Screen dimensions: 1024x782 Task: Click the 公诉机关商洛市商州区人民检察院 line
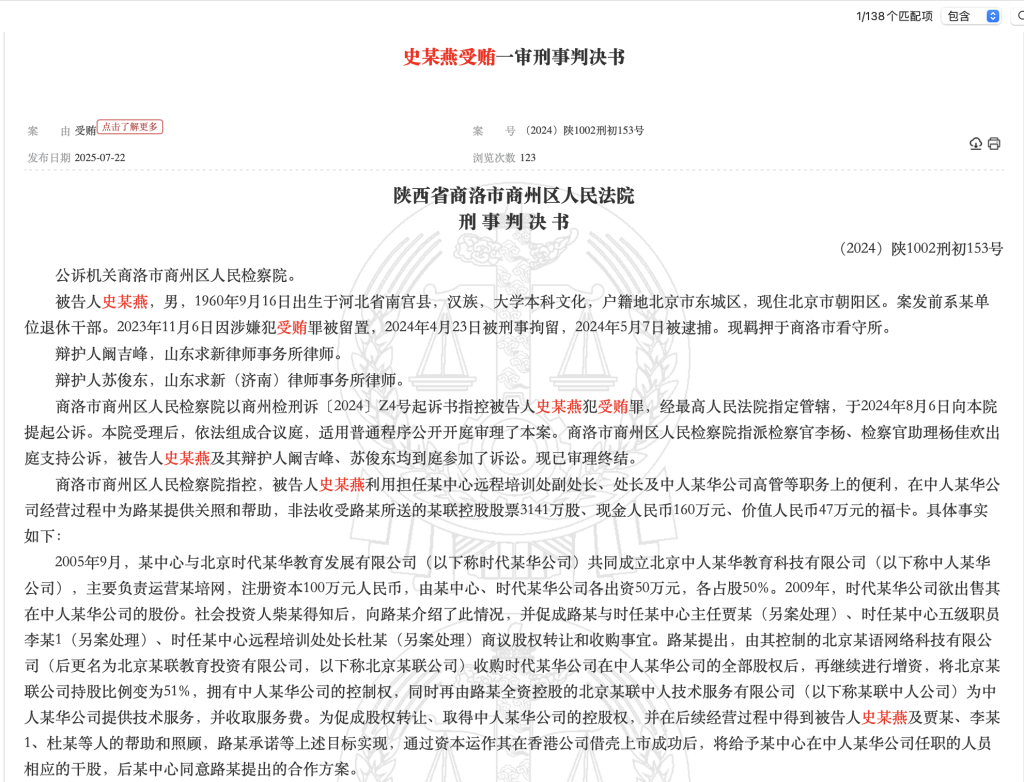click(175, 275)
